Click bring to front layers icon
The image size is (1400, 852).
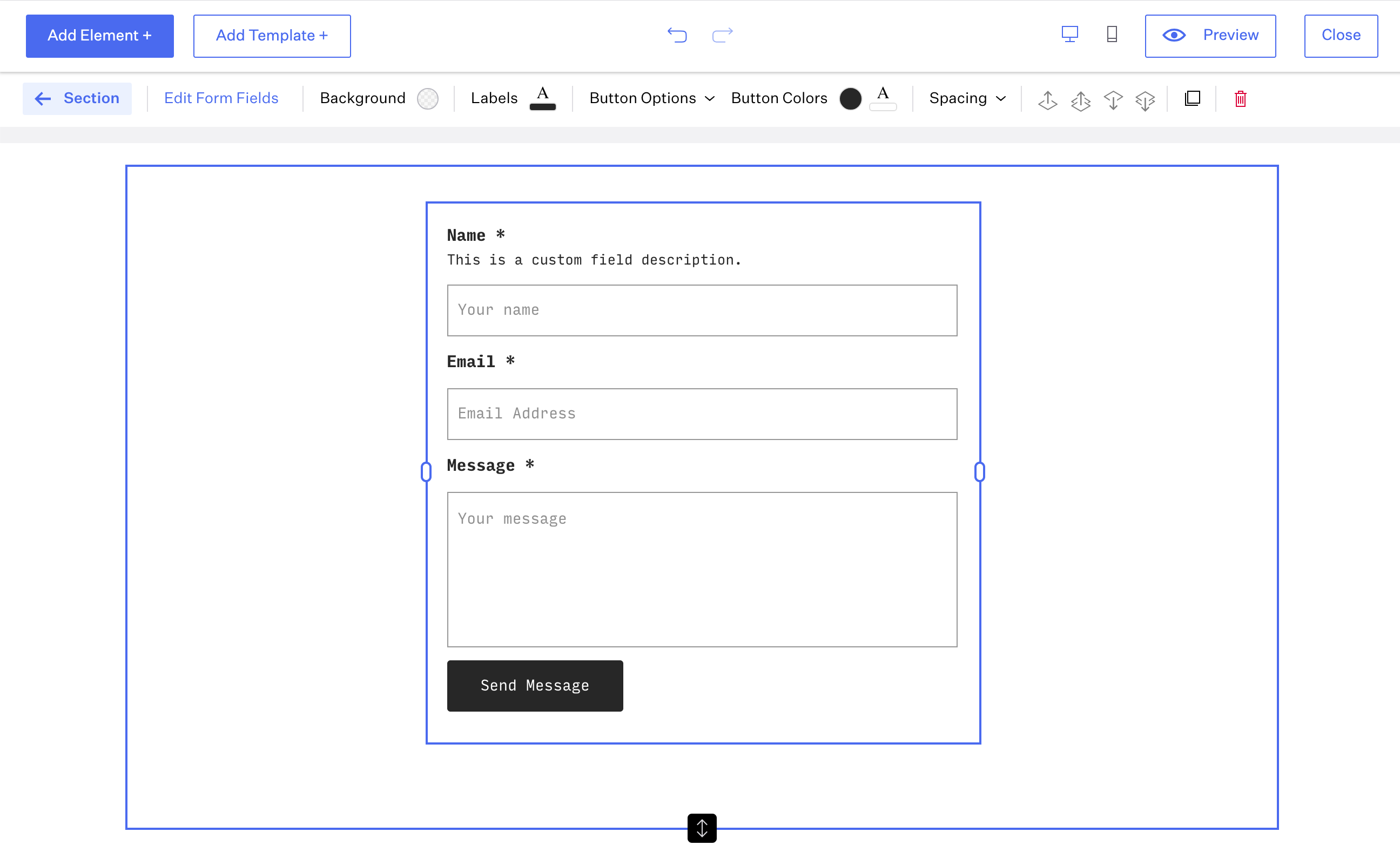(x=1080, y=99)
